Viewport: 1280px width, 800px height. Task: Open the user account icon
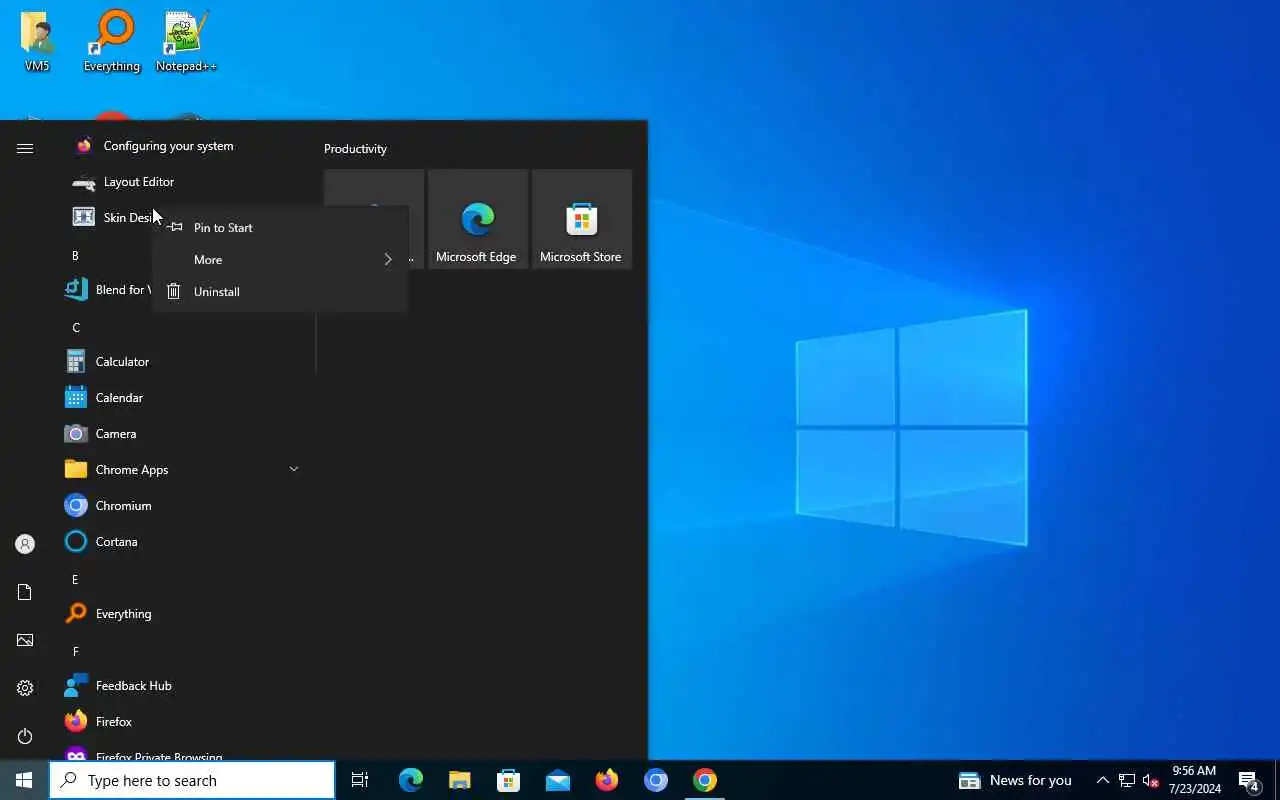click(x=25, y=544)
